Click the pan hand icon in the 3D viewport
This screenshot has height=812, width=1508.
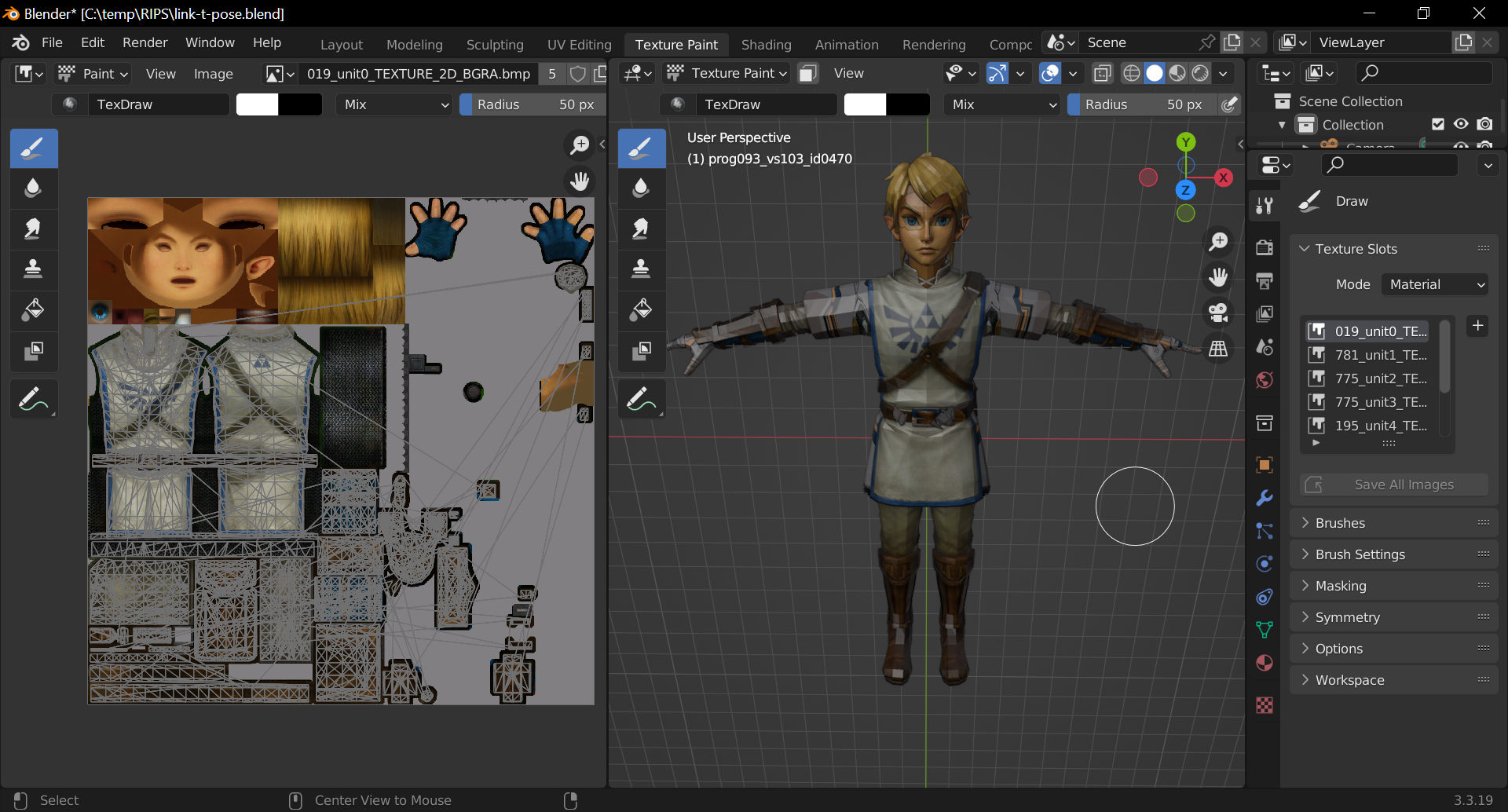(x=1218, y=277)
